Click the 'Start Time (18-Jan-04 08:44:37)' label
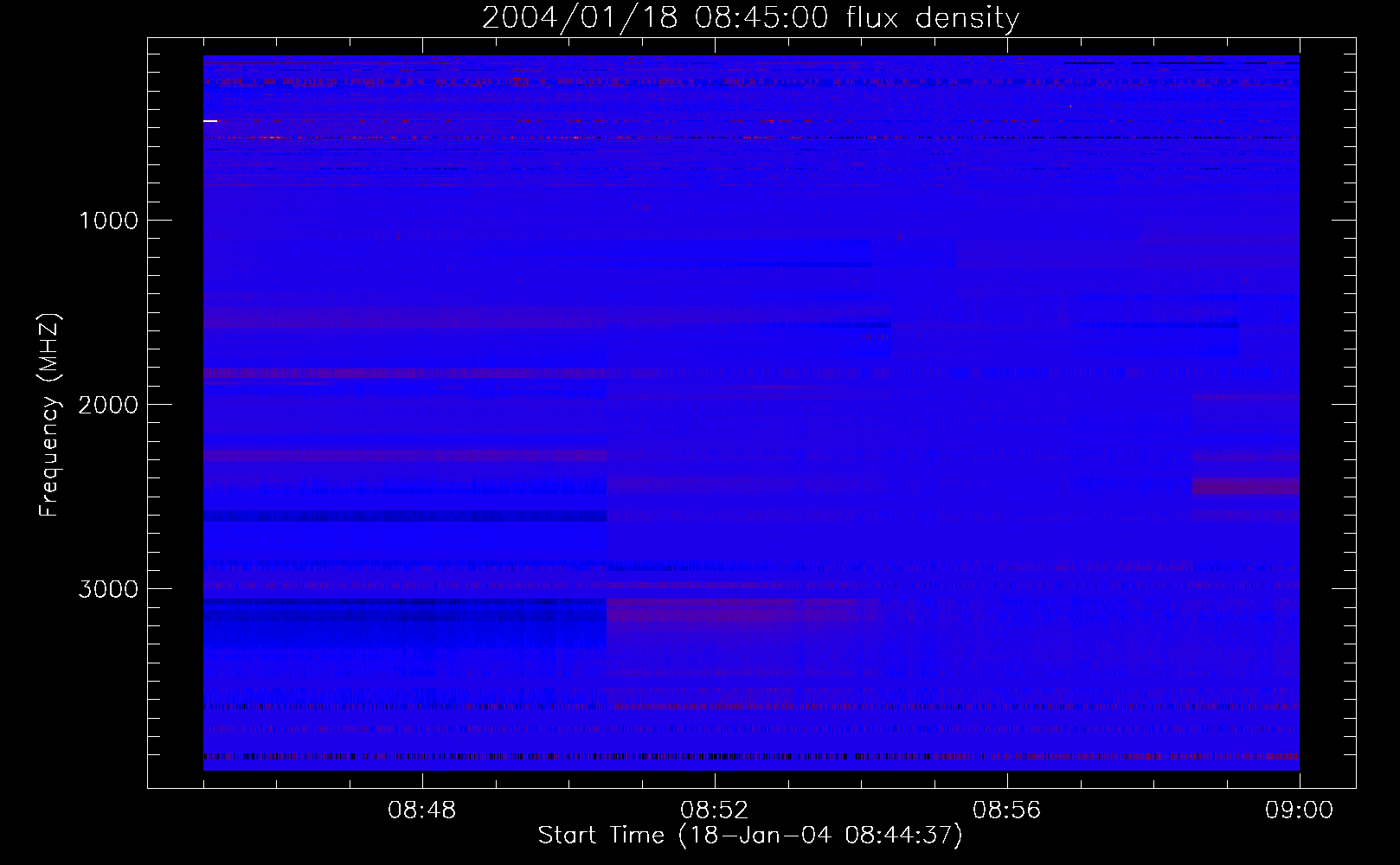 [x=750, y=836]
